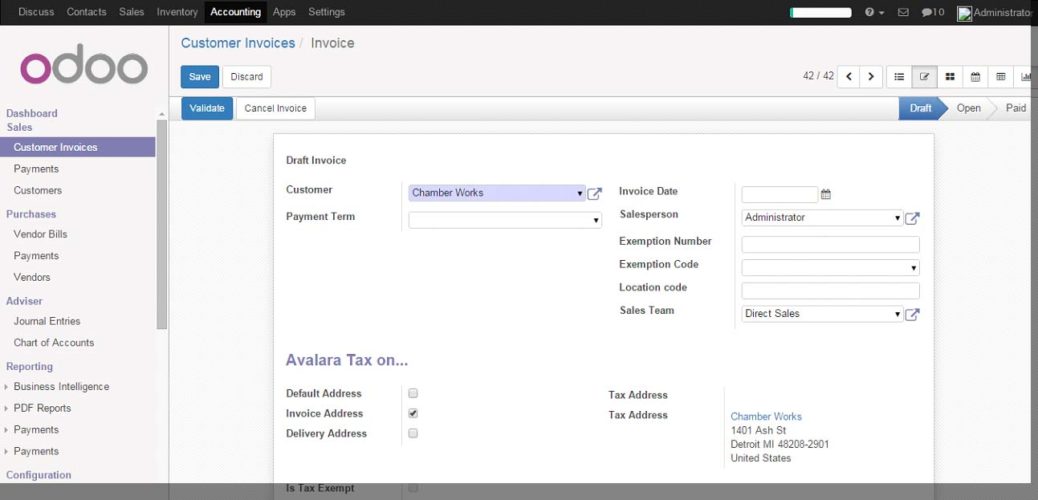
Task: Open the Inventory menu
Action: pyautogui.click(x=177, y=12)
